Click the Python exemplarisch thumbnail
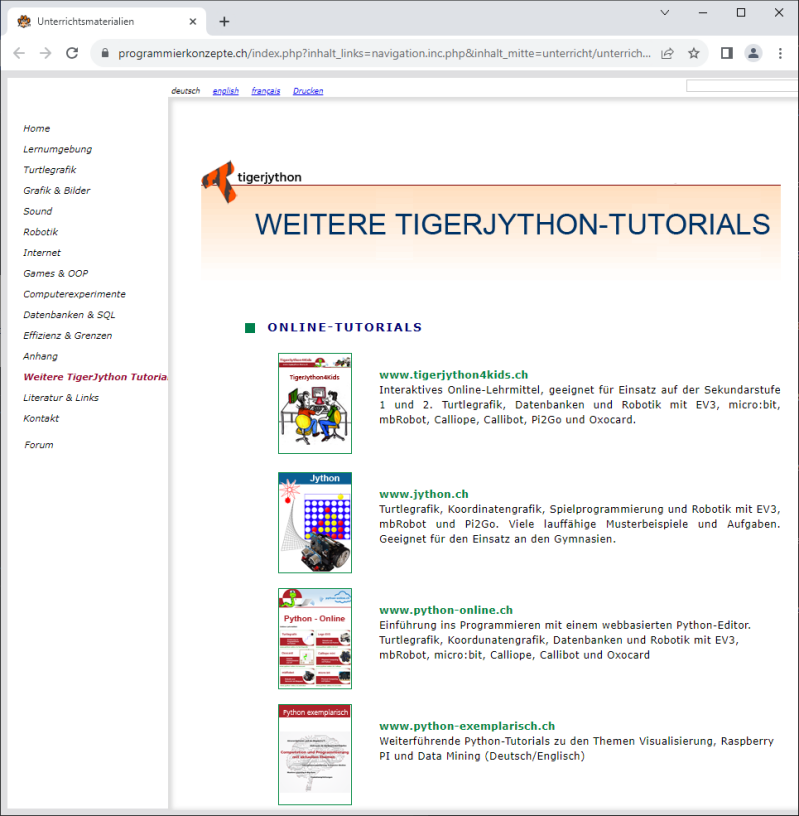Viewport: 799px width, 816px height. click(315, 755)
